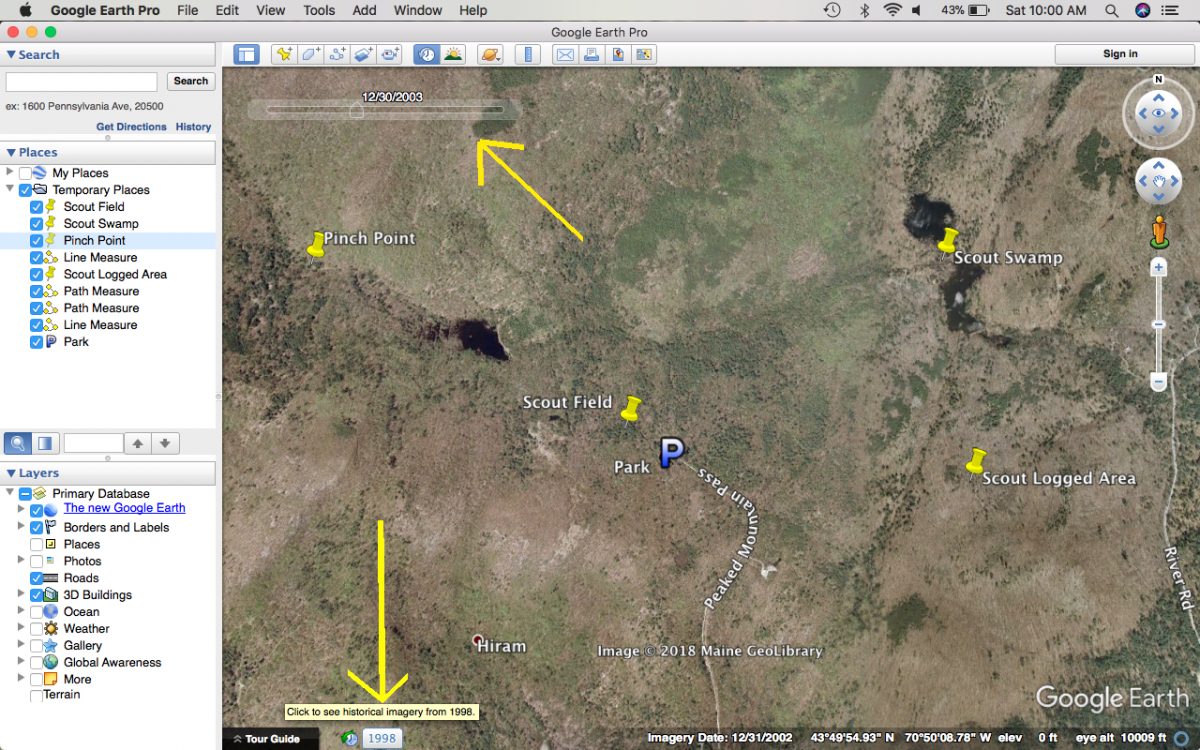The height and width of the screenshot is (750, 1200).
Task: Click the Park P marker on map
Action: click(x=671, y=452)
